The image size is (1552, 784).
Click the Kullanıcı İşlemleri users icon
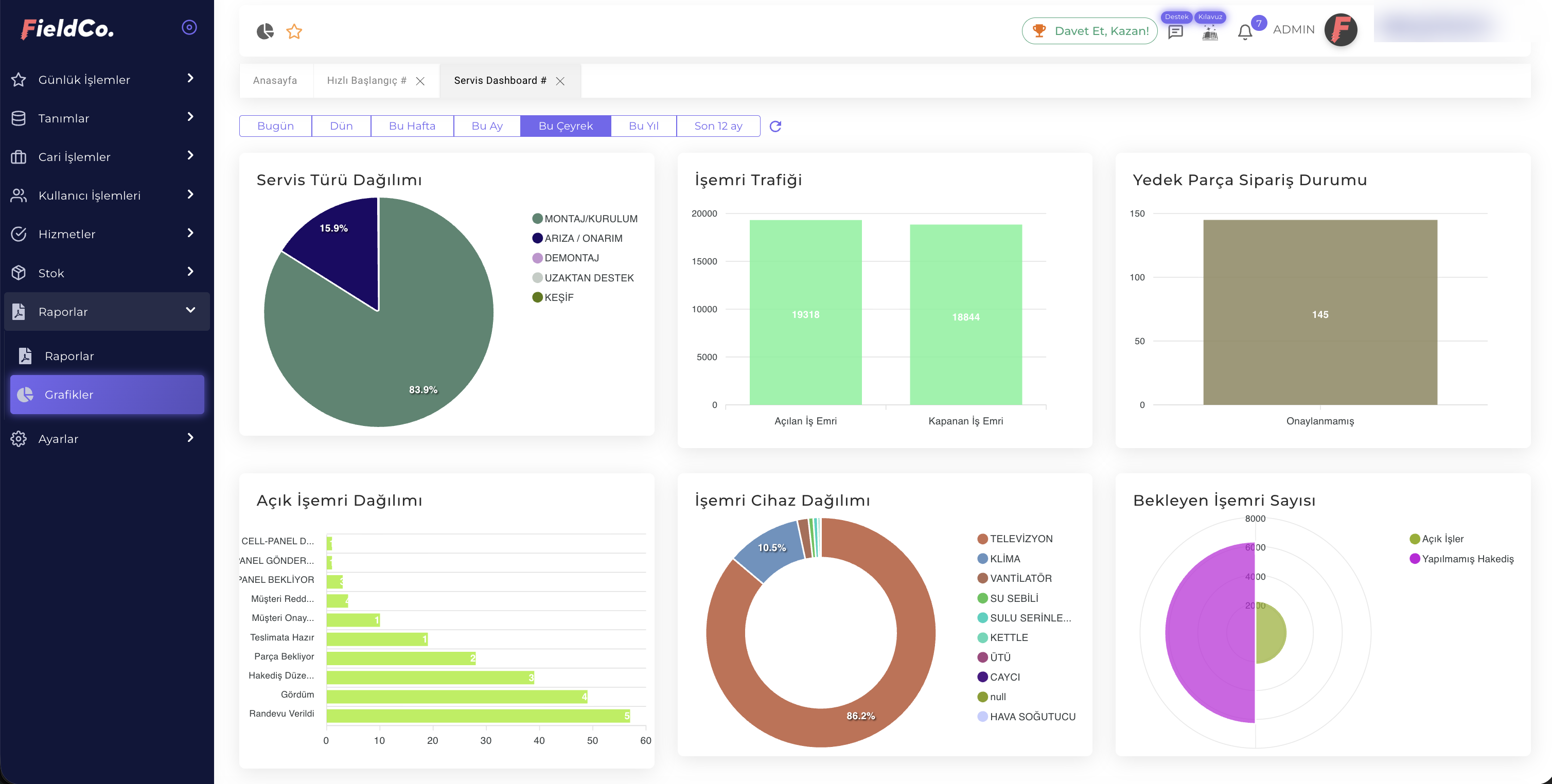[x=19, y=195]
